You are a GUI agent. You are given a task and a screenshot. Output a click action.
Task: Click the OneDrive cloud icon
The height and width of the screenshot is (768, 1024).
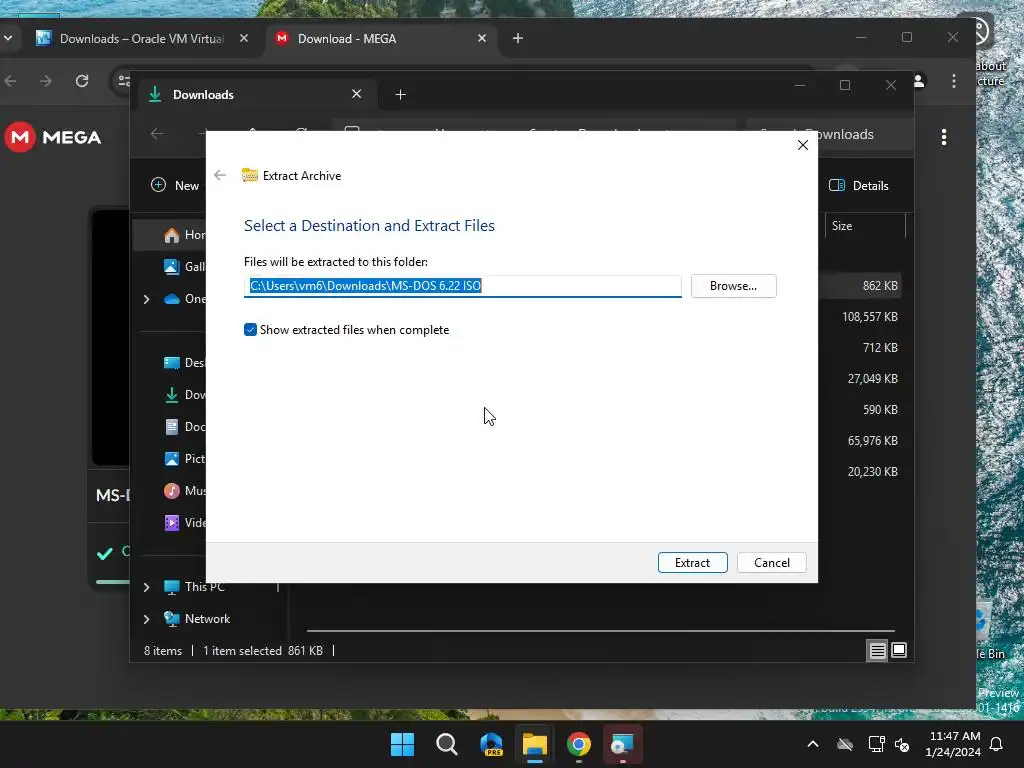coord(172,299)
